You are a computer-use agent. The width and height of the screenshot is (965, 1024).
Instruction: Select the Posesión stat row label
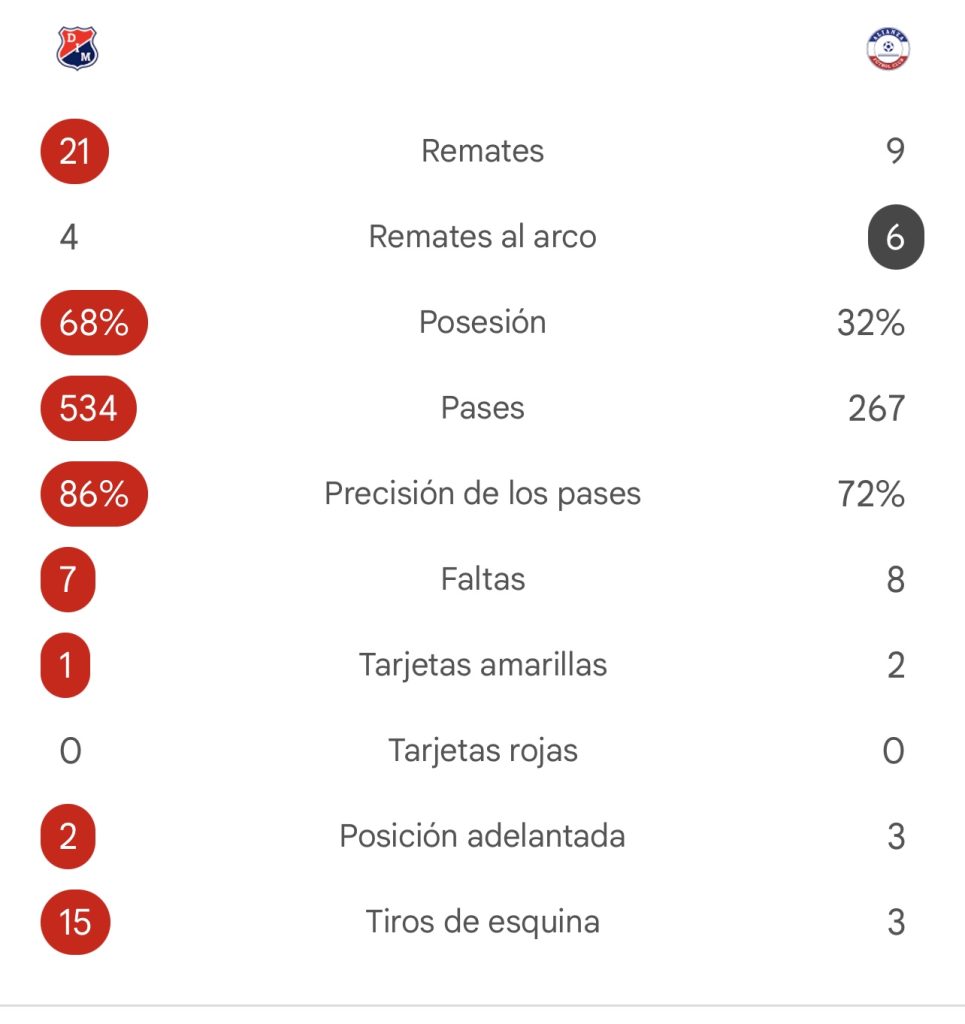tap(482, 322)
